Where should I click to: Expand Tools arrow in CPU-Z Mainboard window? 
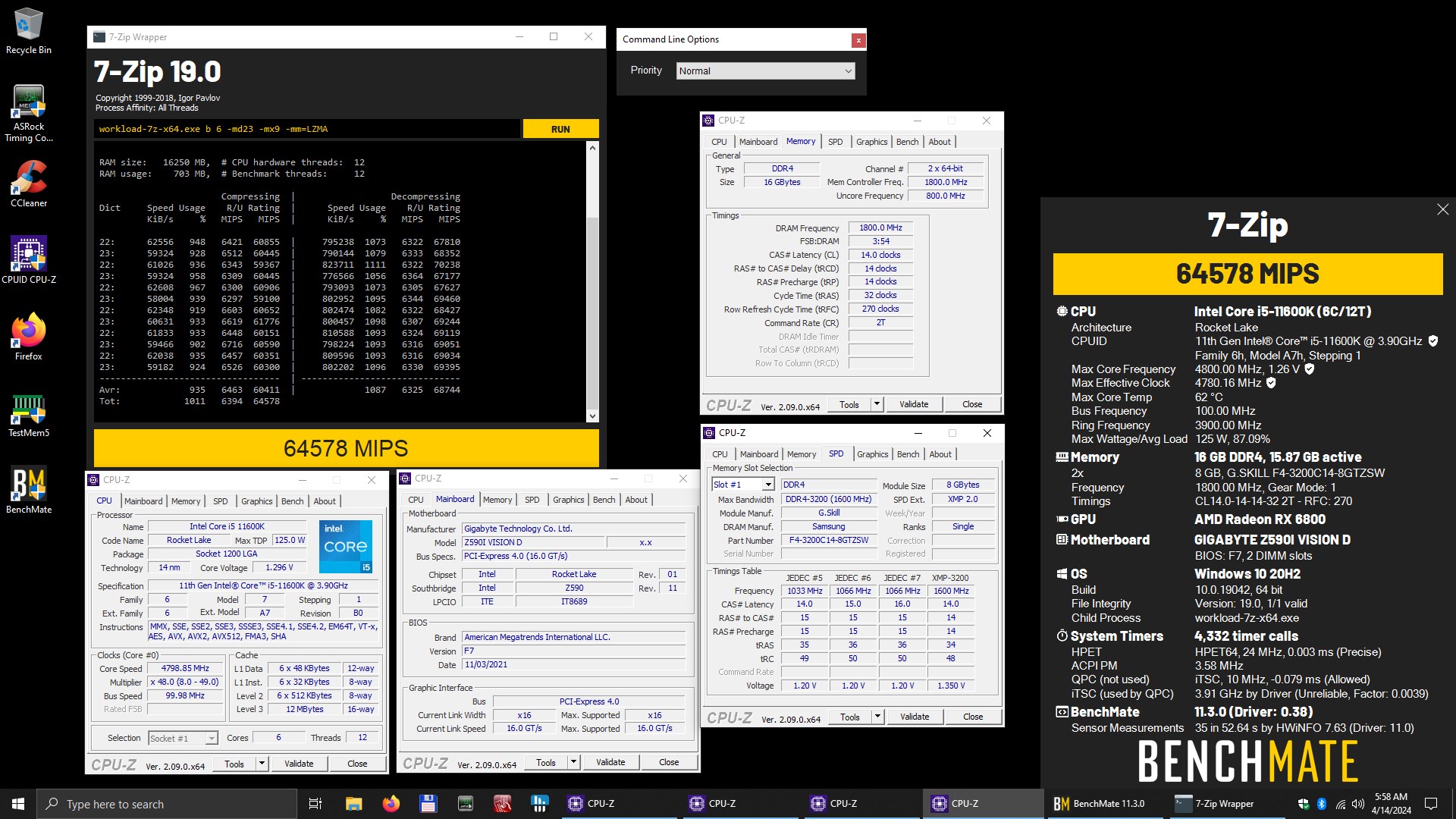[x=573, y=762]
